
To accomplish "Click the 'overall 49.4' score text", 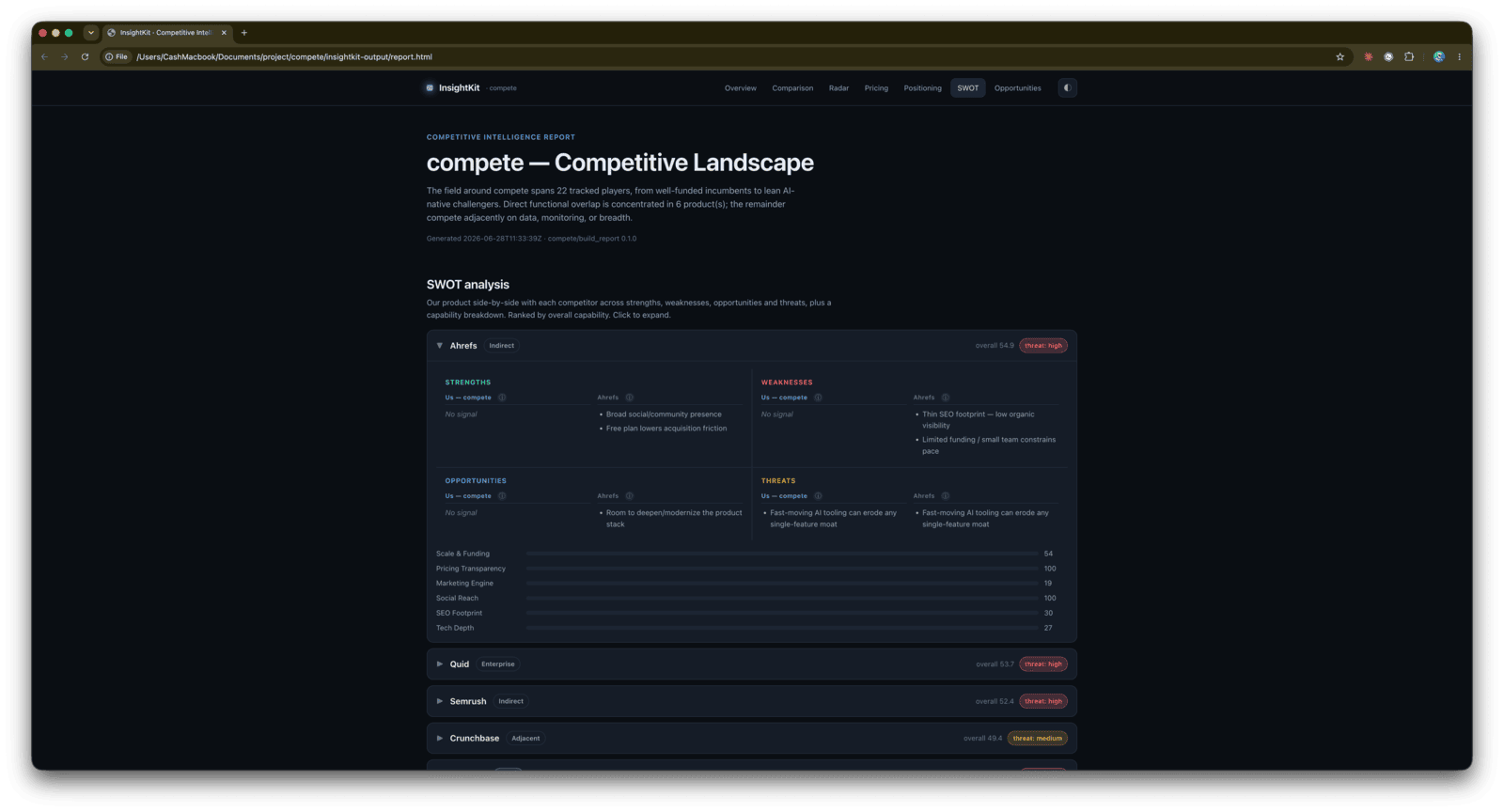I will pyautogui.click(x=982, y=739).
